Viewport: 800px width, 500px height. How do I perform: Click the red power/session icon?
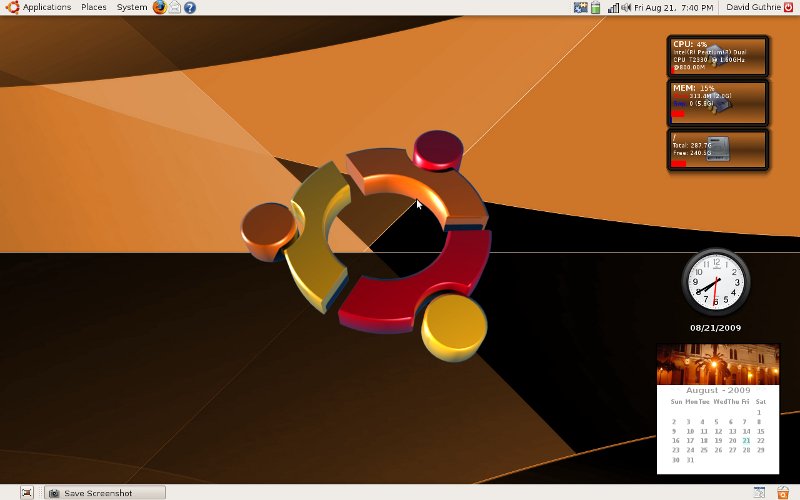788,7
